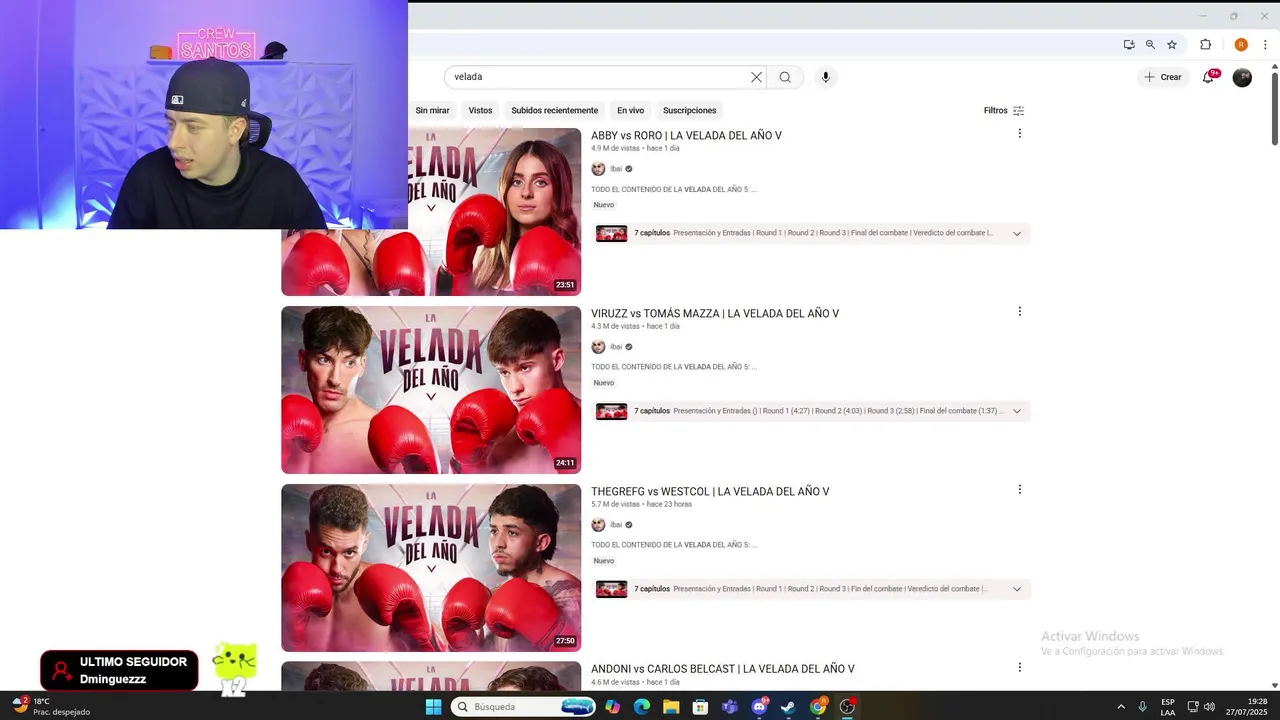Click the zoom magnifier icon in address bar

click(1150, 44)
